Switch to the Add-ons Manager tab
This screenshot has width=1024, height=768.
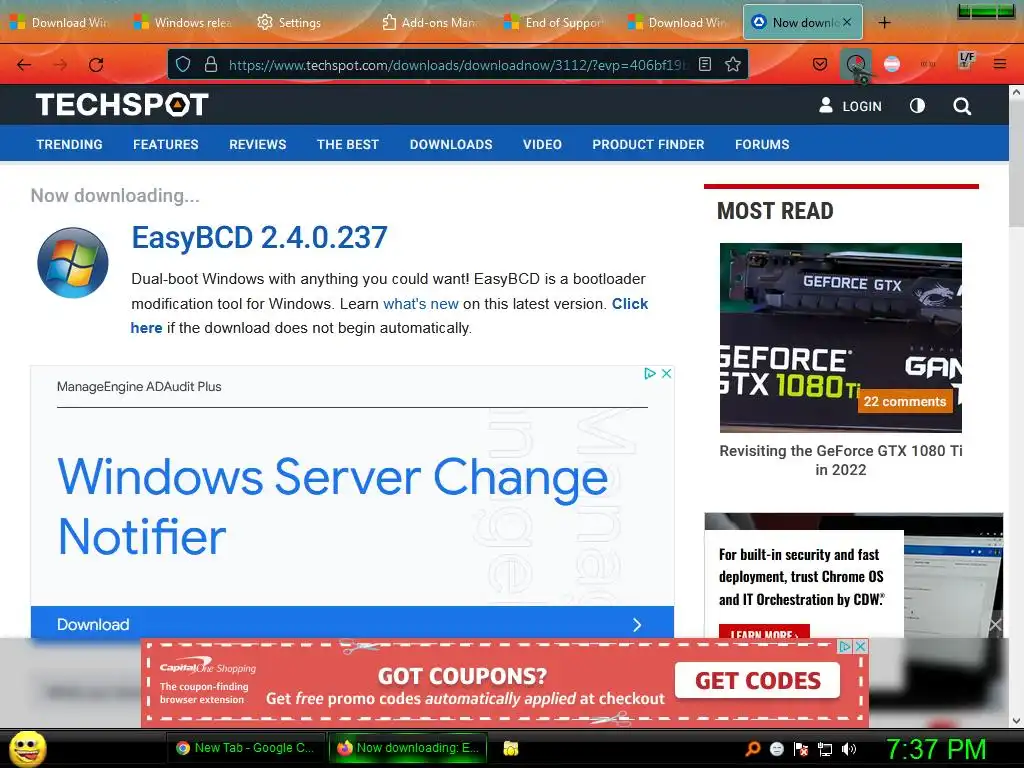click(x=431, y=23)
